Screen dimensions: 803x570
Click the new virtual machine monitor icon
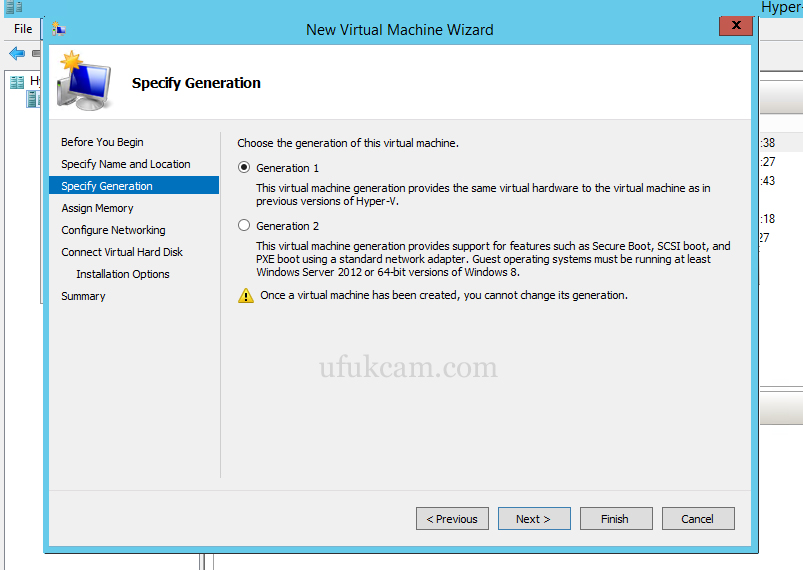coord(84,81)
